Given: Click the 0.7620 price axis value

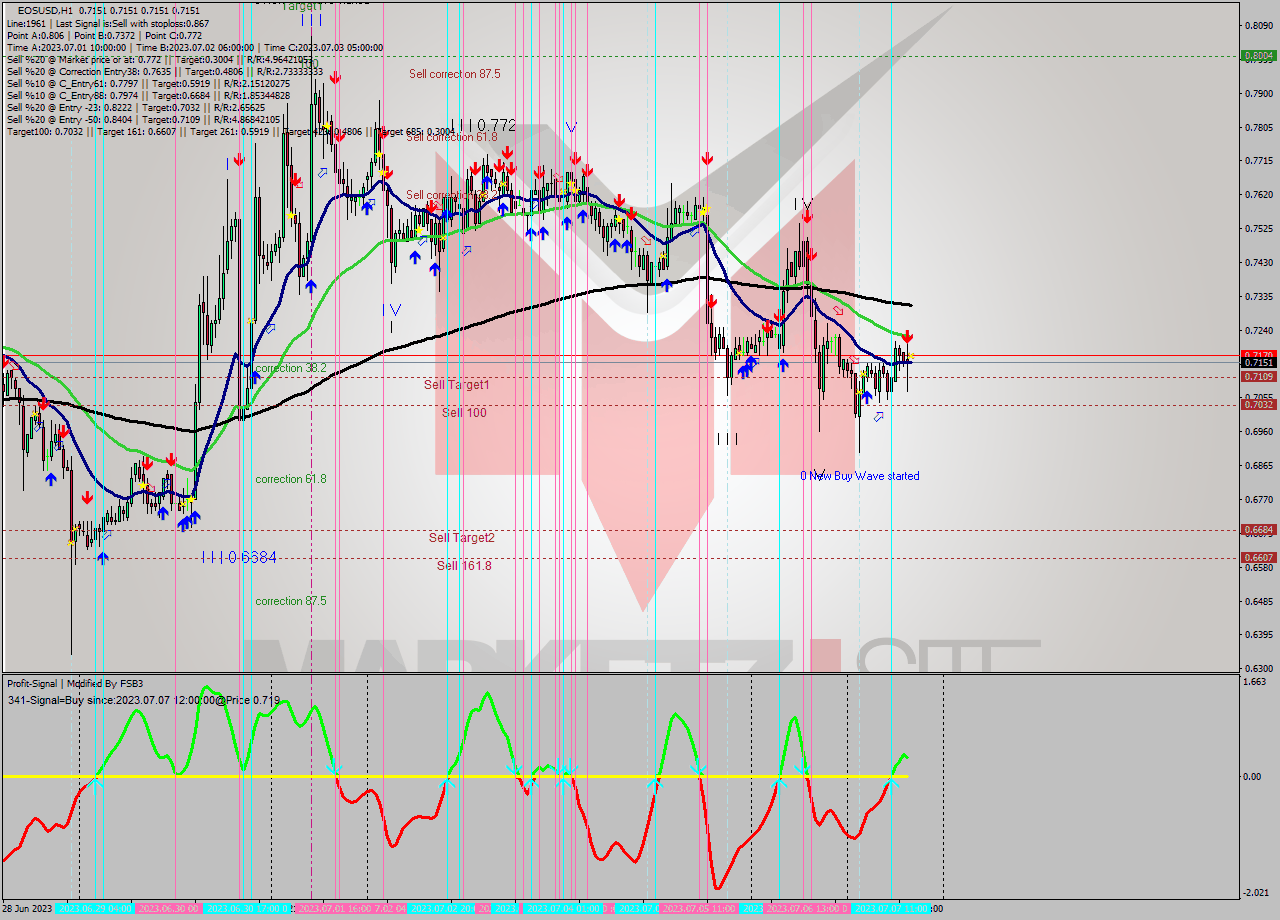Looking at the screenshot, I should click(x=1257, y=195).
